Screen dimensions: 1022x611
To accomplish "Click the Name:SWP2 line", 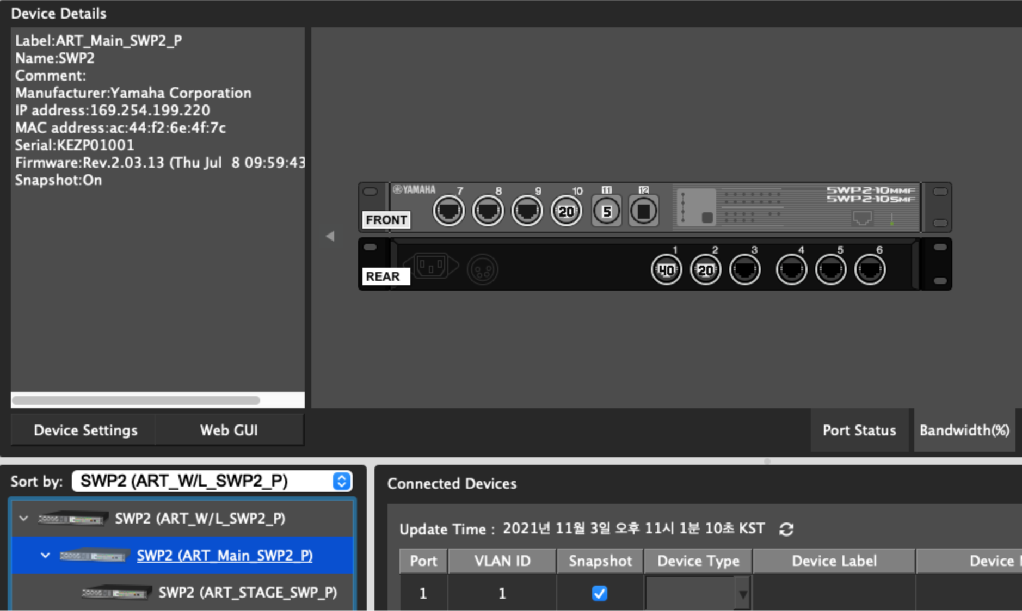I will [55, 58].
